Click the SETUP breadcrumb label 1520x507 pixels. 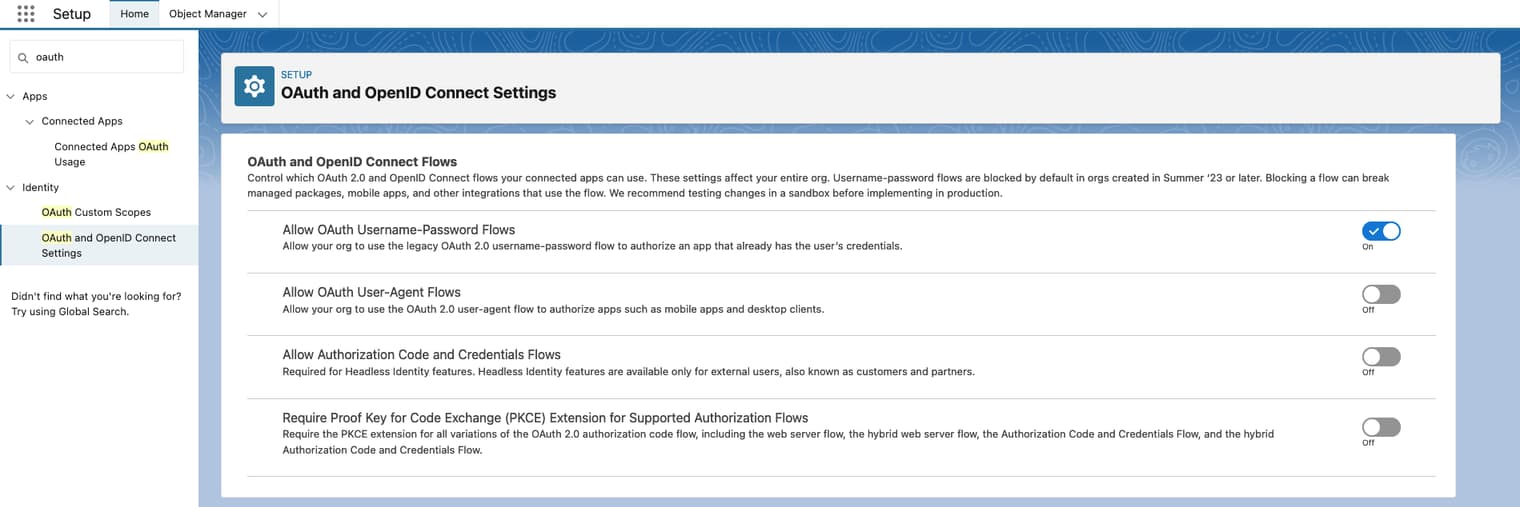[296, 75]
